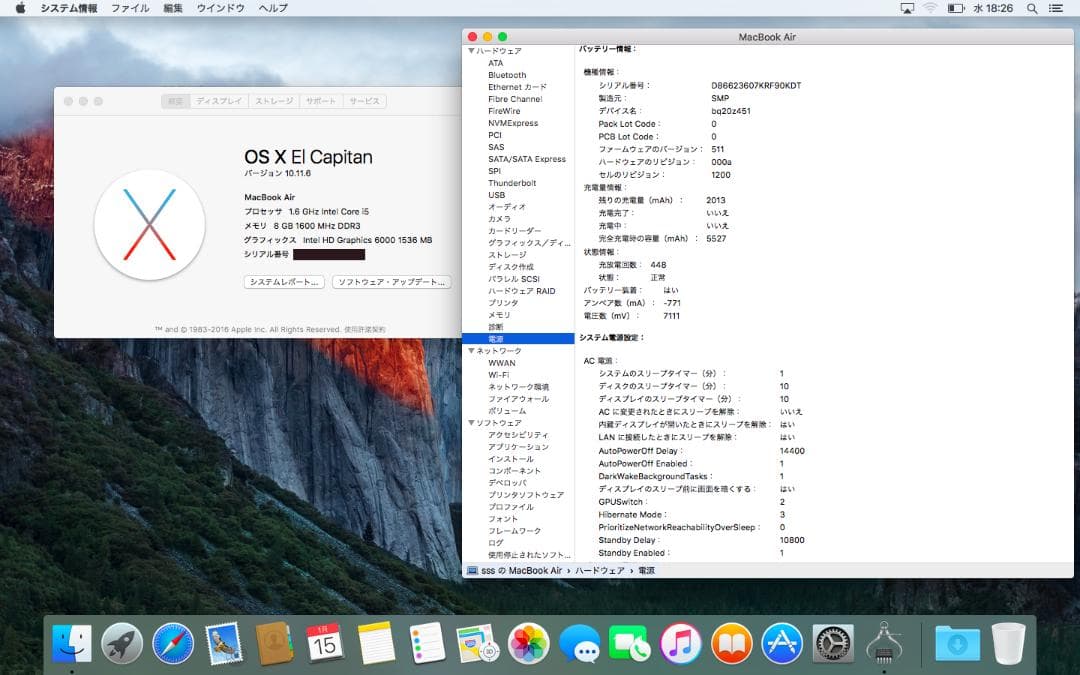Image resolution: width=1080 pixels, height=675 pixels.
Task: Select アプリケーション under ソフトウェア
Action: pos(519,447)
